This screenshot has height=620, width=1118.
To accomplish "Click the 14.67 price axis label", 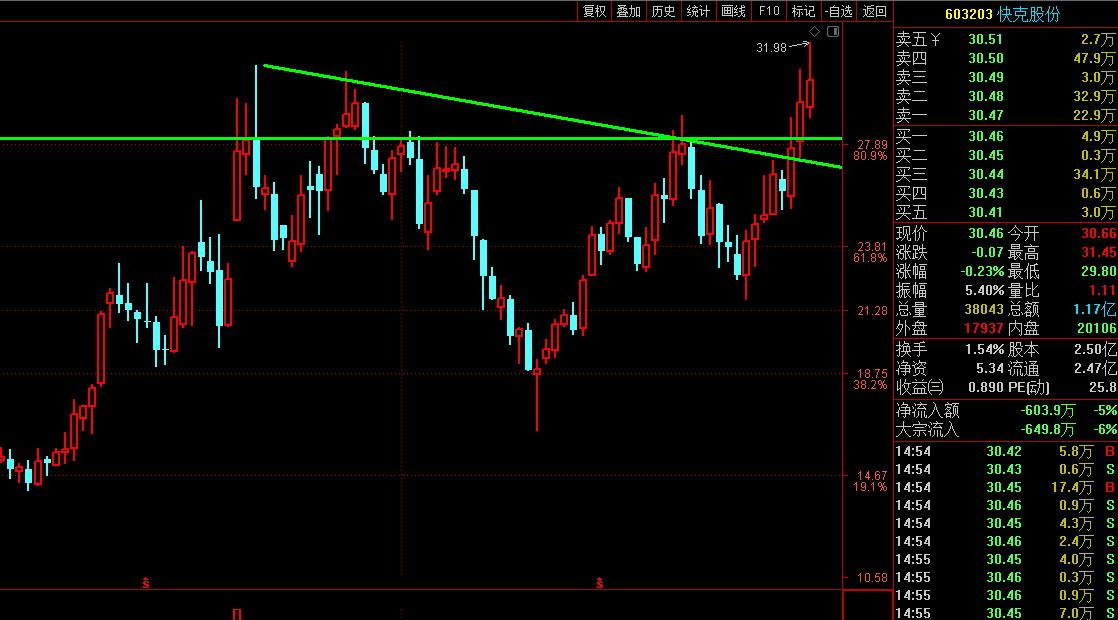I will click(872, 475).
